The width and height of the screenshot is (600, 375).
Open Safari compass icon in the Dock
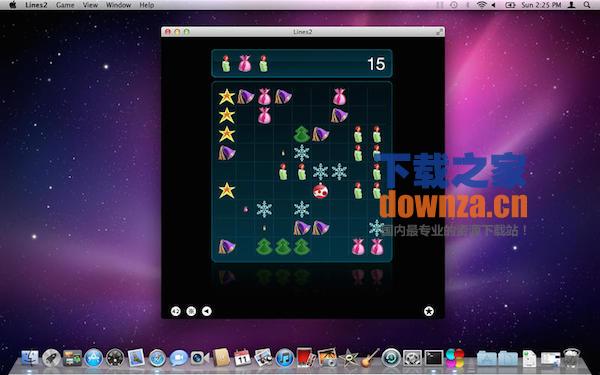coord(157,358)
